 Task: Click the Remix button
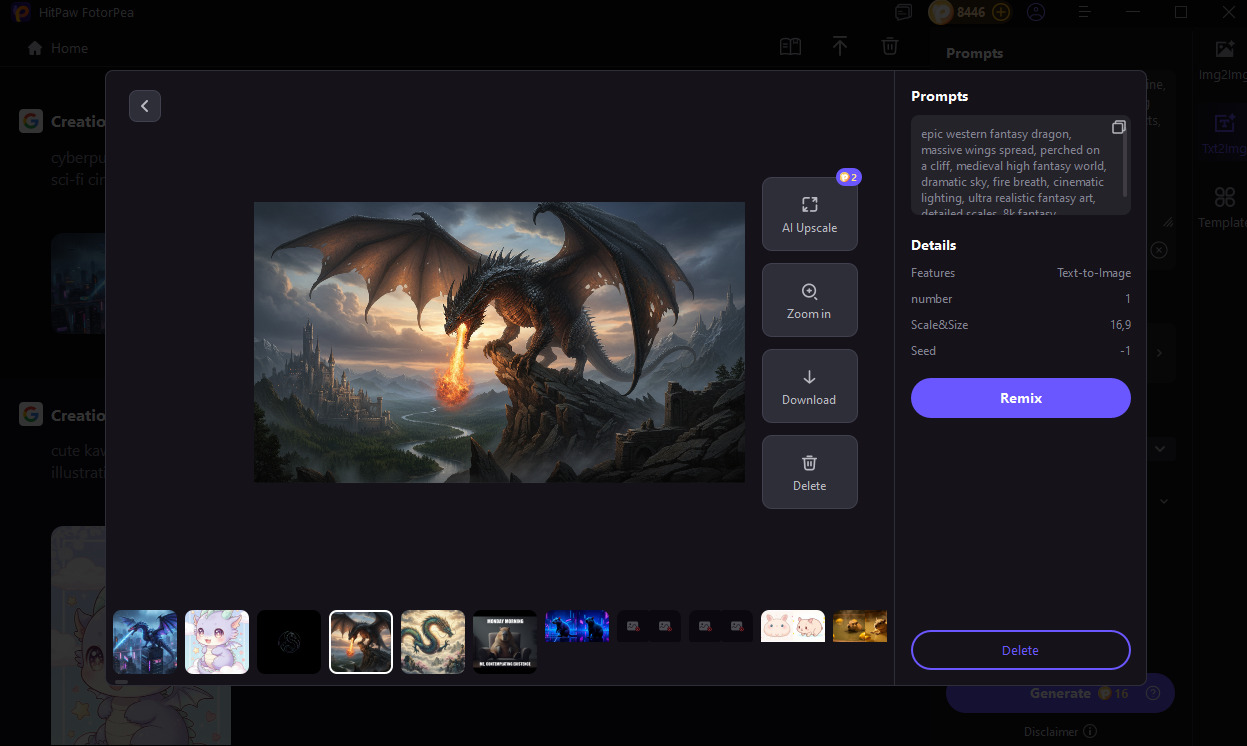(1020, 397)
